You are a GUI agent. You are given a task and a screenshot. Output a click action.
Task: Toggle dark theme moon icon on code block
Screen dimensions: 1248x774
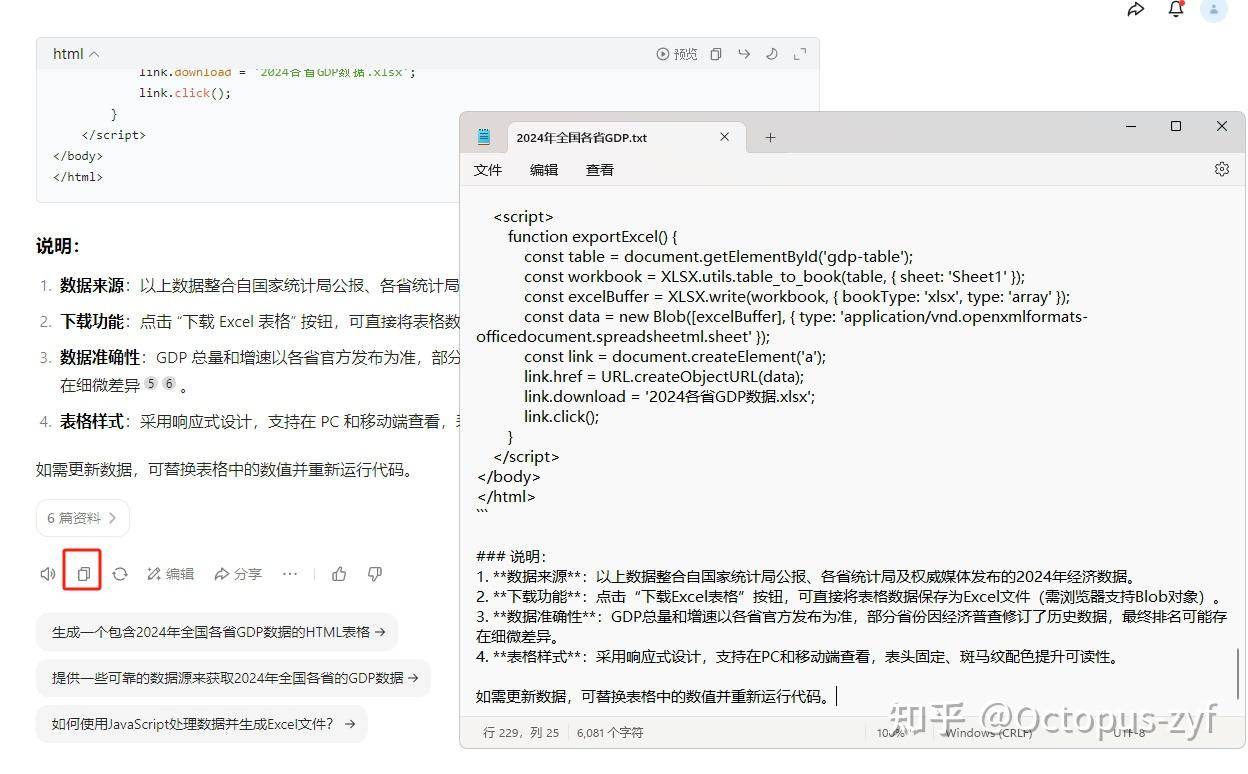(772, 54)
